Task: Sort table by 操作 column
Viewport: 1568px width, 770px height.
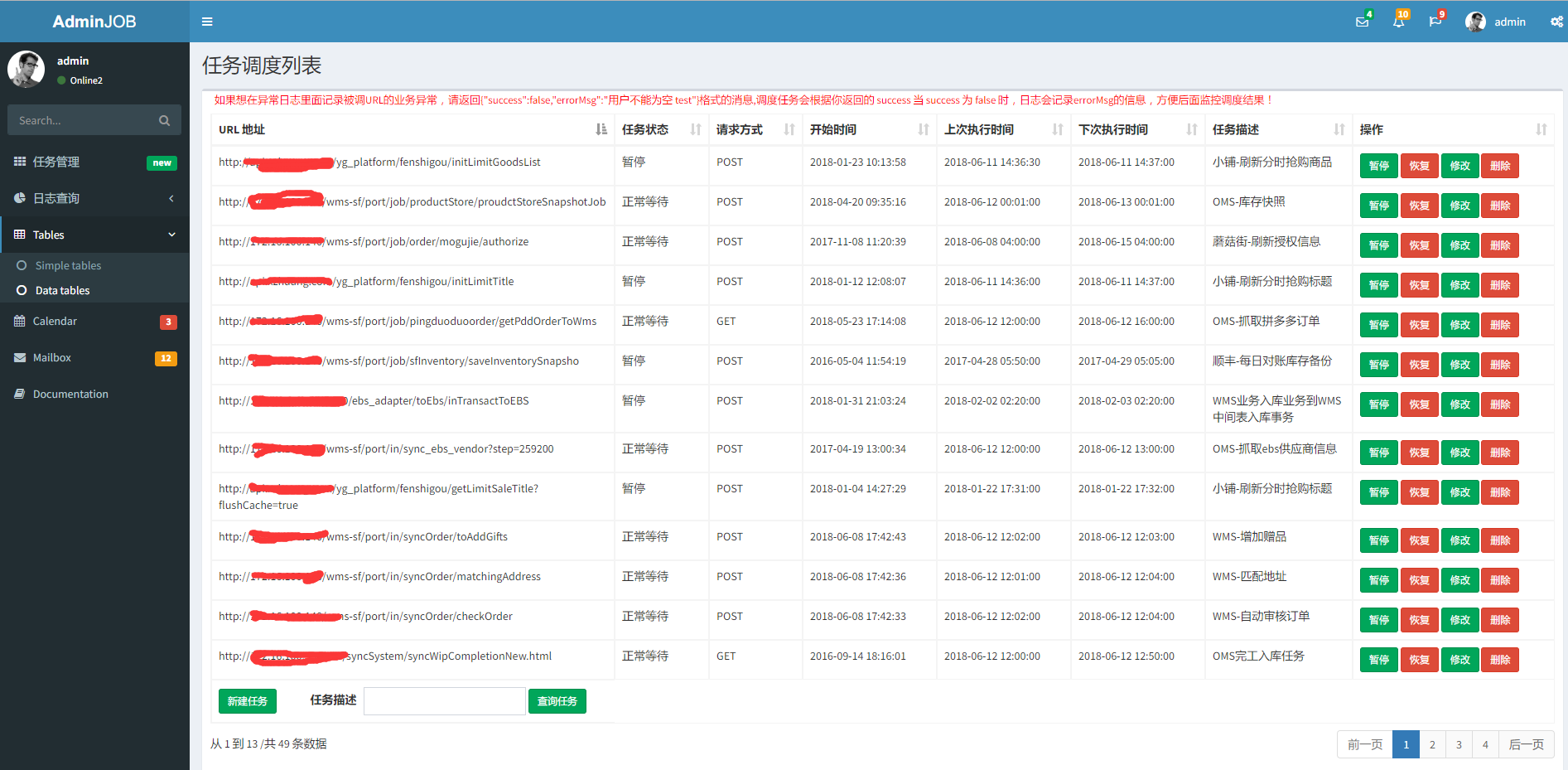Action: click(1453, 129)
